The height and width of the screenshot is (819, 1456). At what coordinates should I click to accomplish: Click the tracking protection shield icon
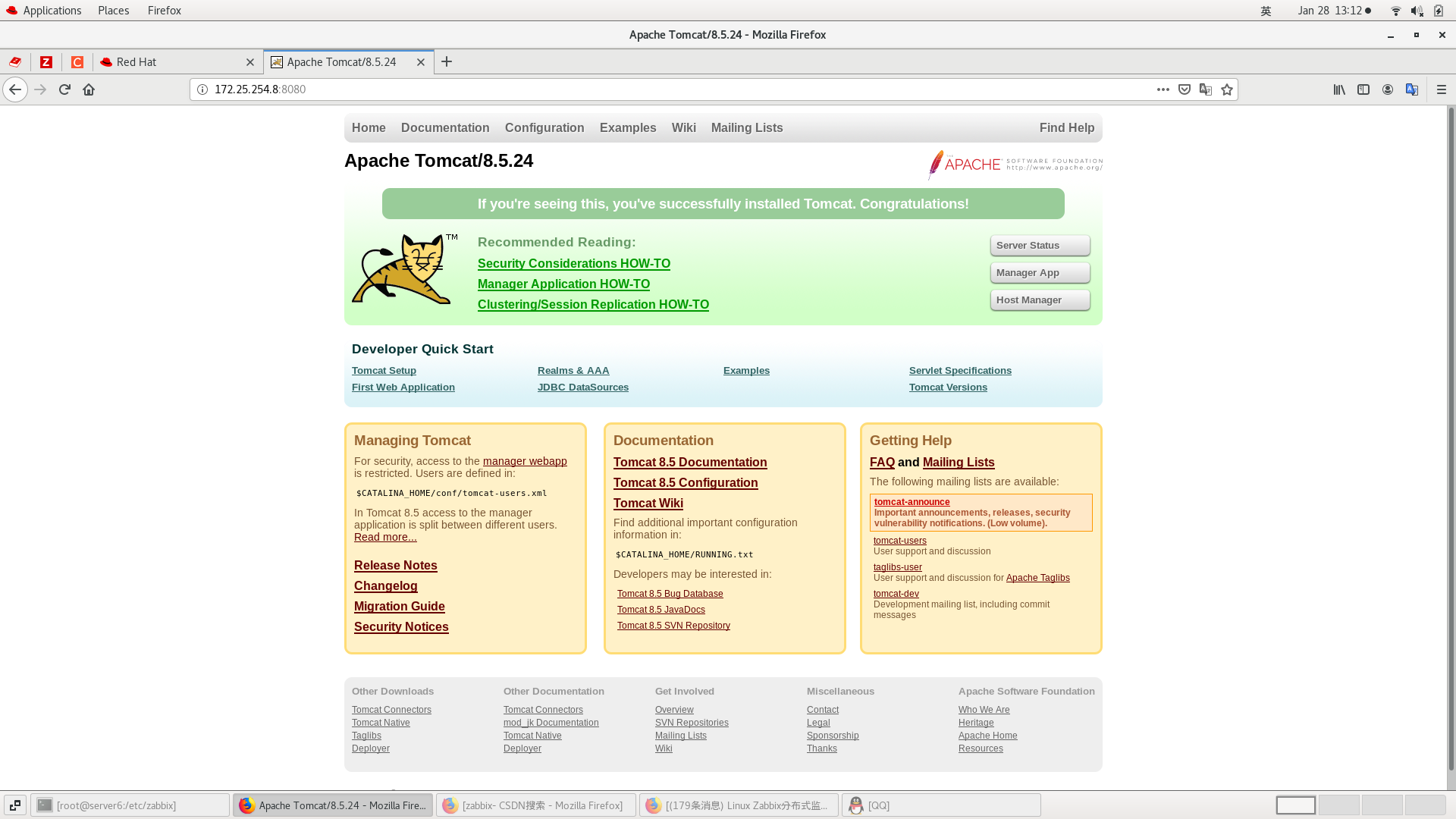(1185, 89)
